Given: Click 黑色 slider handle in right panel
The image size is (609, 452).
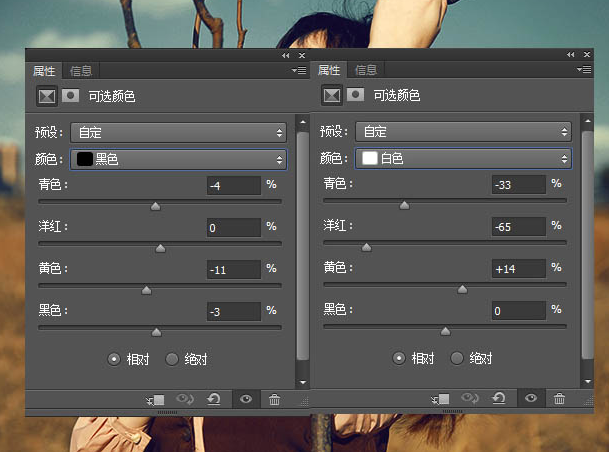Looking at the screenshot, I should (x=445, y=331).
